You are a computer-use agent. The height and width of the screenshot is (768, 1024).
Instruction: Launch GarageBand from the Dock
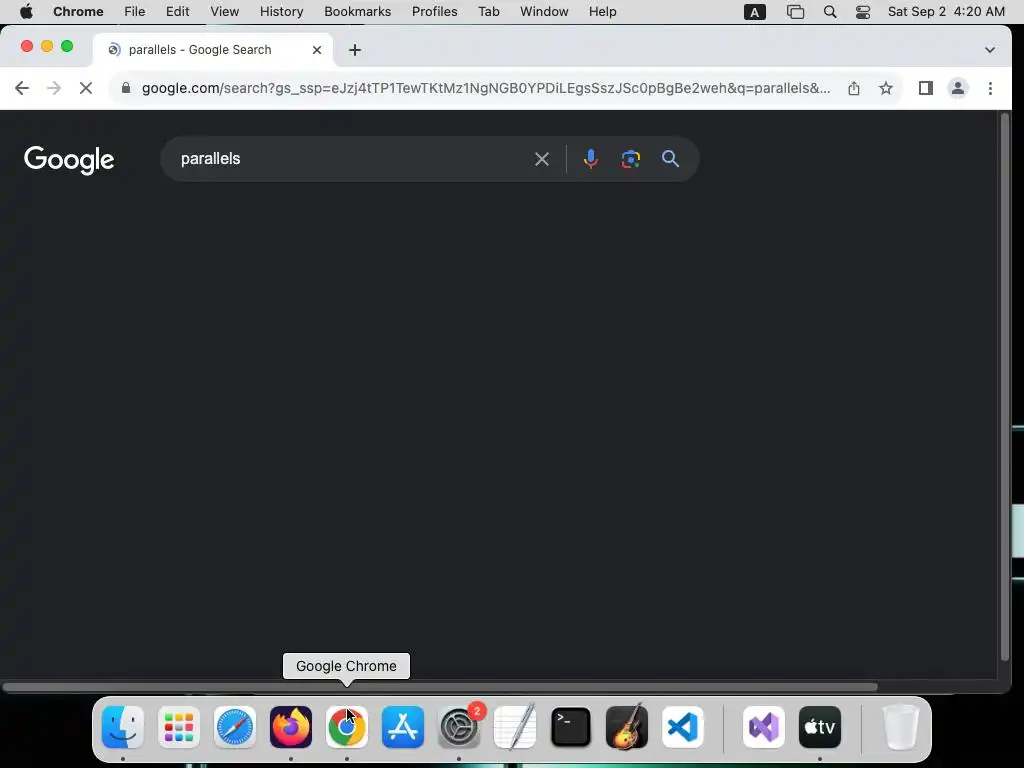click(627, 726)
